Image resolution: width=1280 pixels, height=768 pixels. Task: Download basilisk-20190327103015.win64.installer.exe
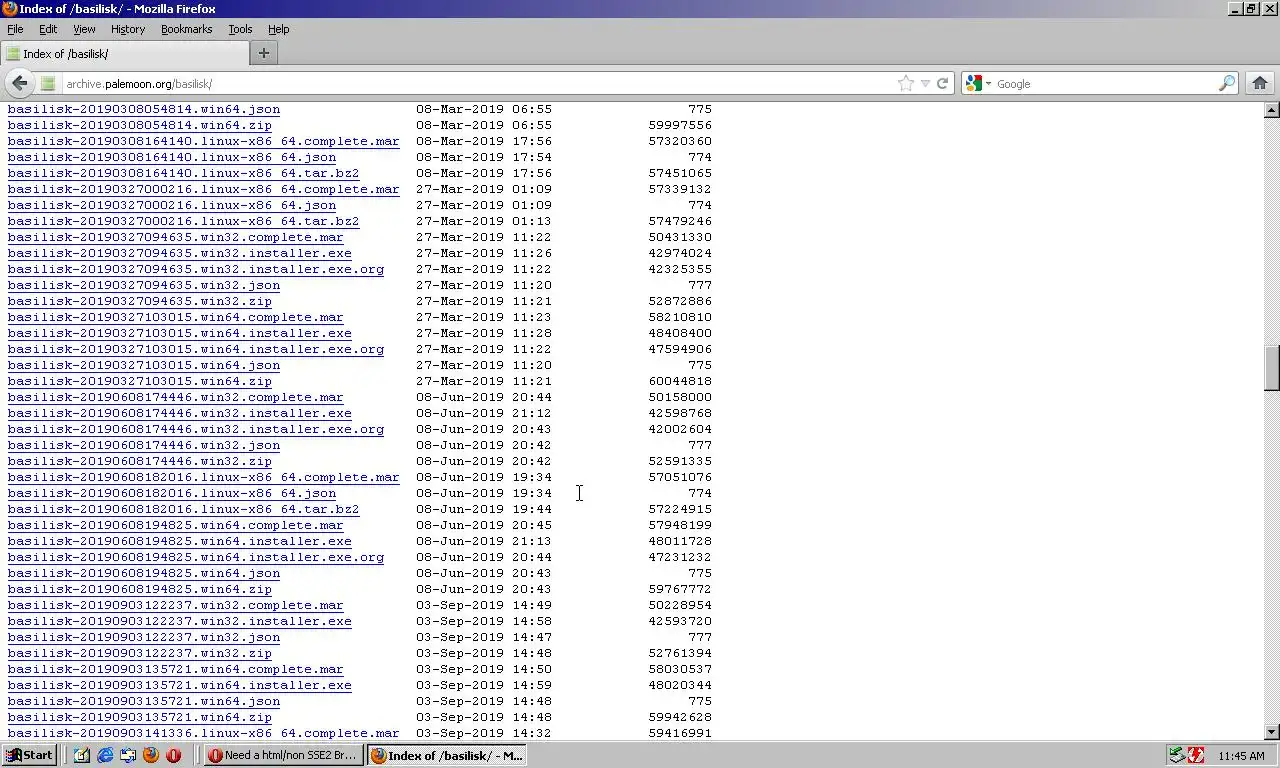click(x=180, y=333)
